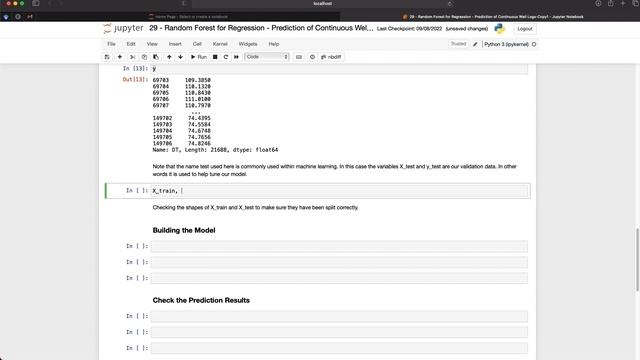Open the Help menu

click(274, 44)
